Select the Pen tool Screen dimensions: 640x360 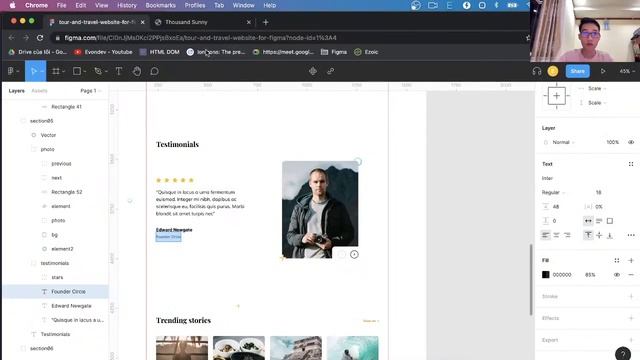click(98, 71)
